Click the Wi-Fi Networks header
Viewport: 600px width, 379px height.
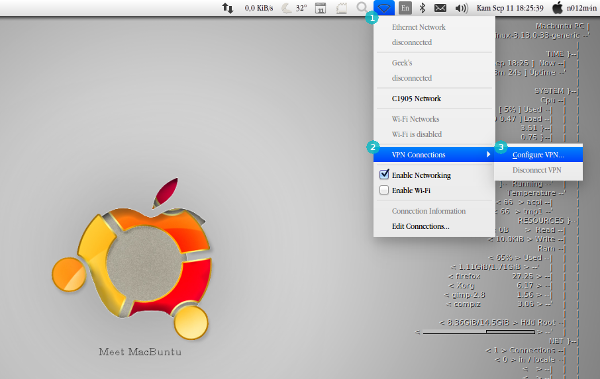pyautogui.click(x=415, y=119)
